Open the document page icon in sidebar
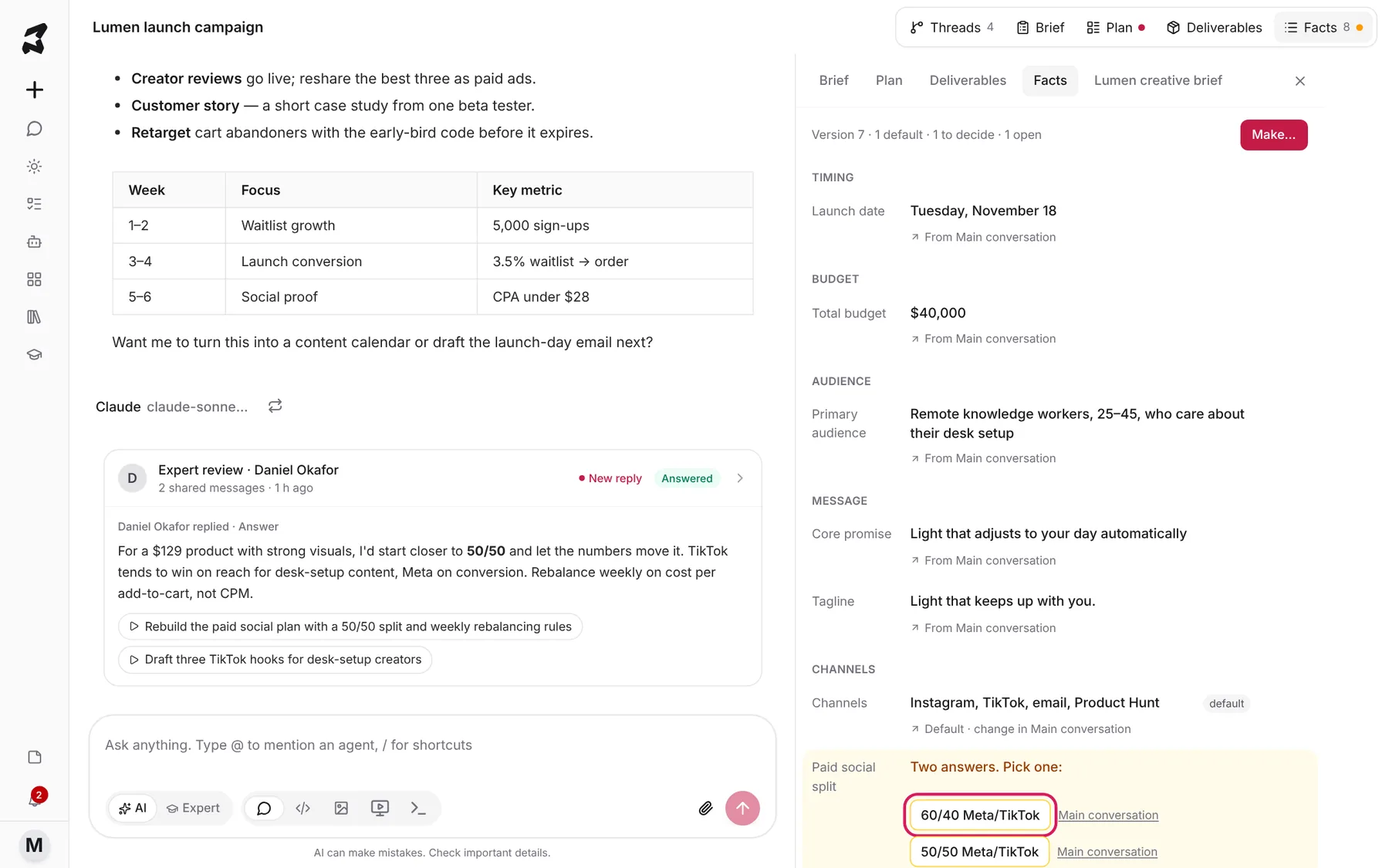 coord(34,757)
